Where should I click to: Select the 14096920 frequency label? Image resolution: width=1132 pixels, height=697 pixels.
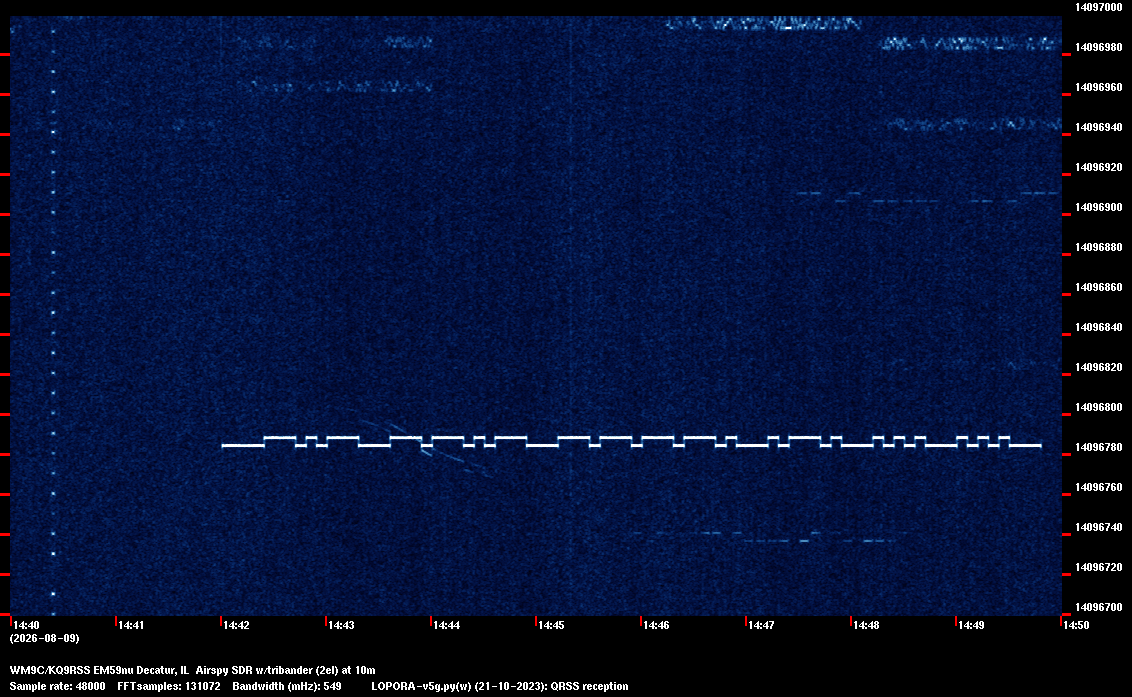(x=1099, y=168)
